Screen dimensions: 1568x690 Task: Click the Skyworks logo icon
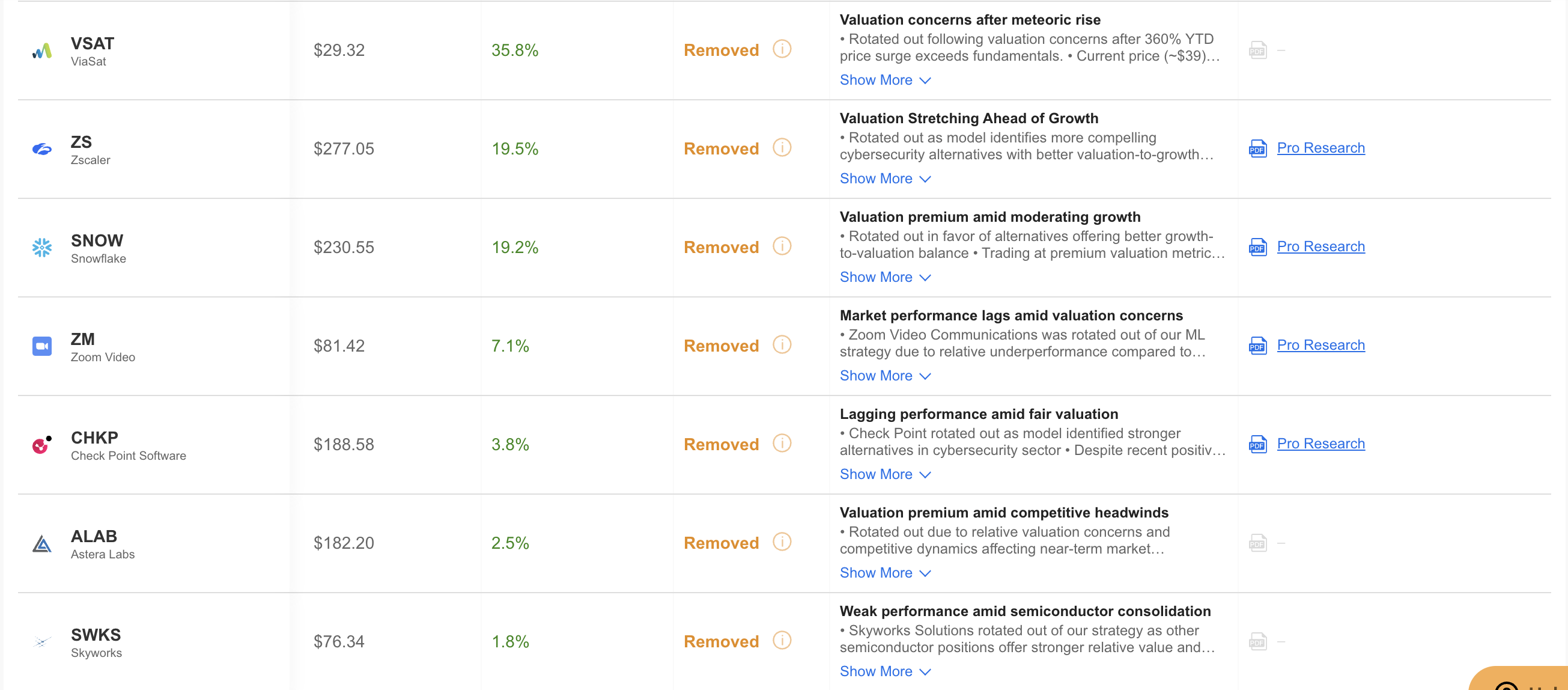(41, 641)
